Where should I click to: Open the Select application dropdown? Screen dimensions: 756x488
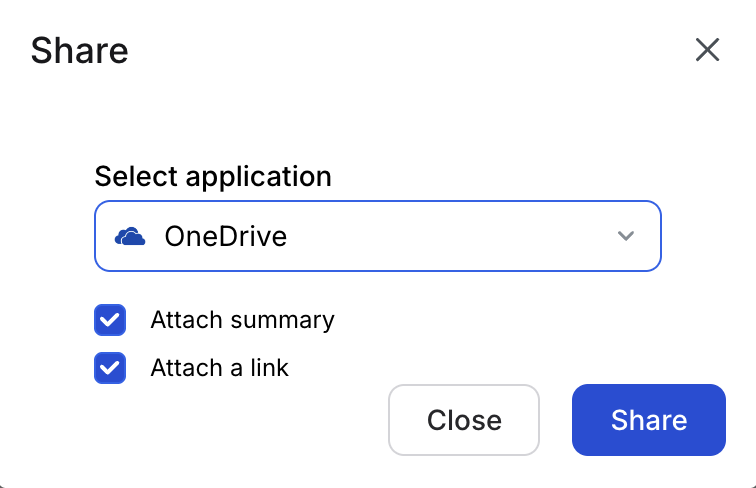coord(378,236)
